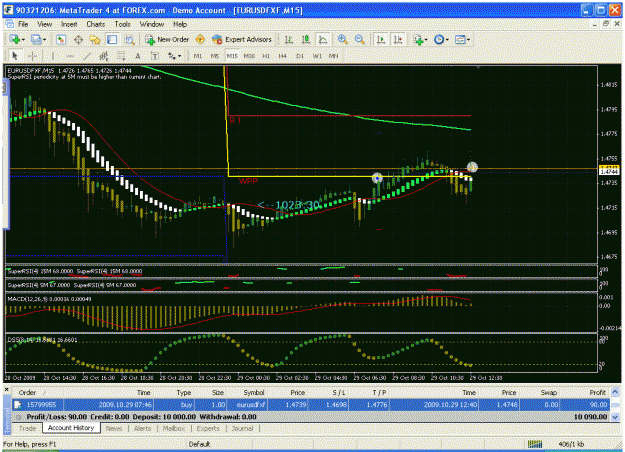This screenshot has width=625, height=452.
Task: Select the horizontal line drawing tool
Action: (x=70, y=56)
